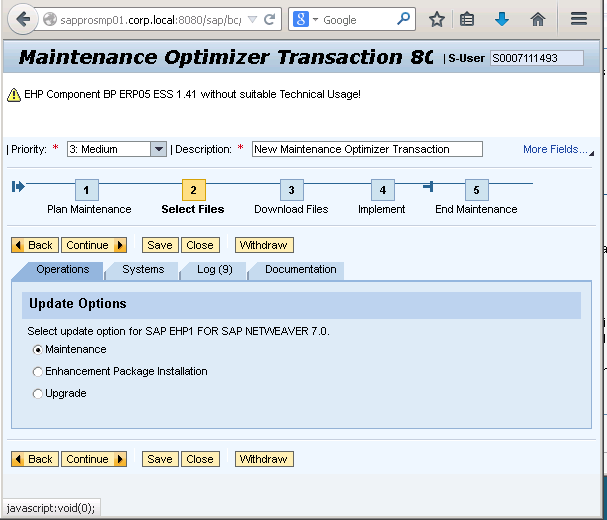Expand More Fields link

pyautogui.click(x=555, y=149)
